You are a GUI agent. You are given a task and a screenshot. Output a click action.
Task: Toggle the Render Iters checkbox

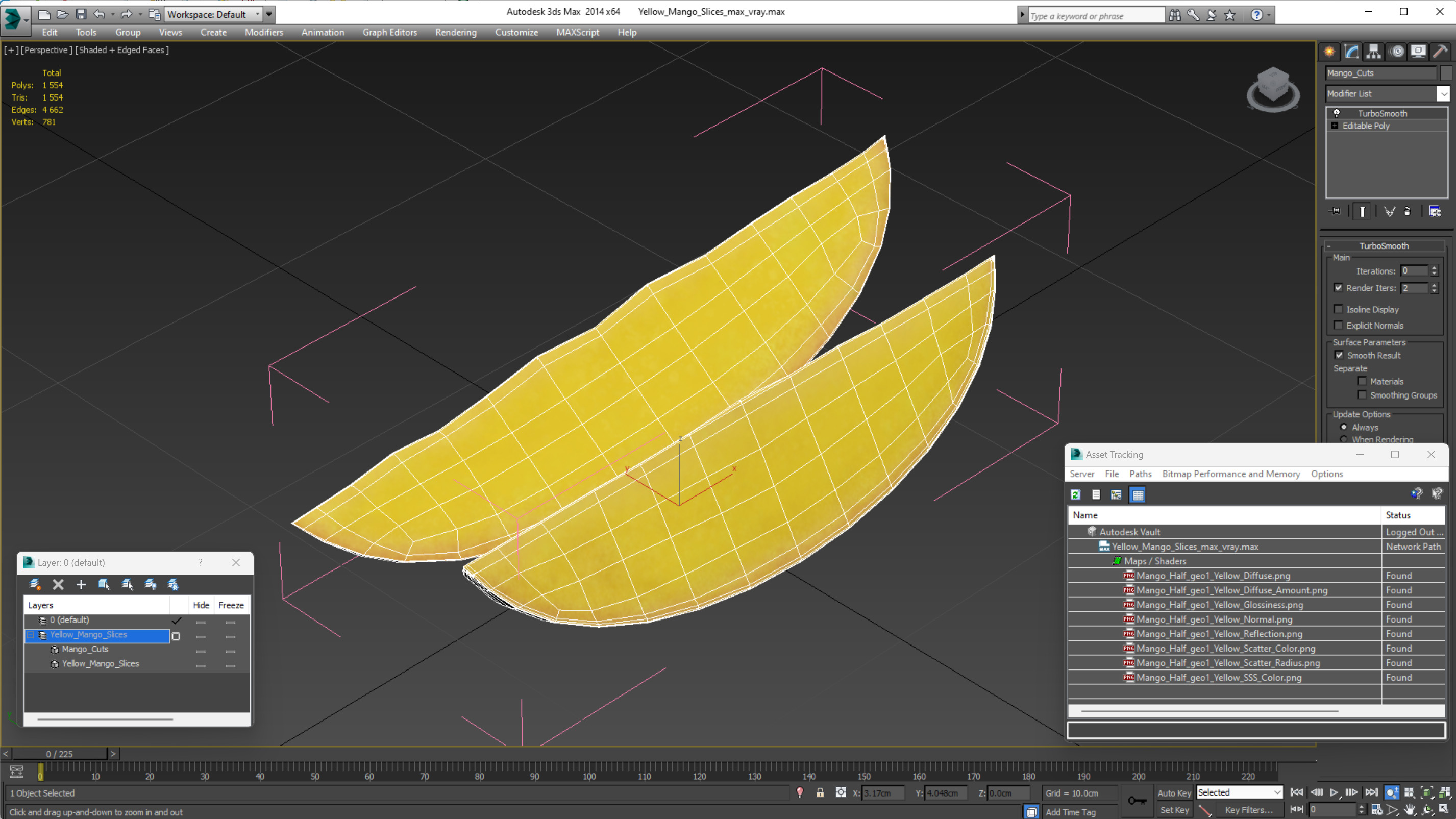tap(1339, 288)
